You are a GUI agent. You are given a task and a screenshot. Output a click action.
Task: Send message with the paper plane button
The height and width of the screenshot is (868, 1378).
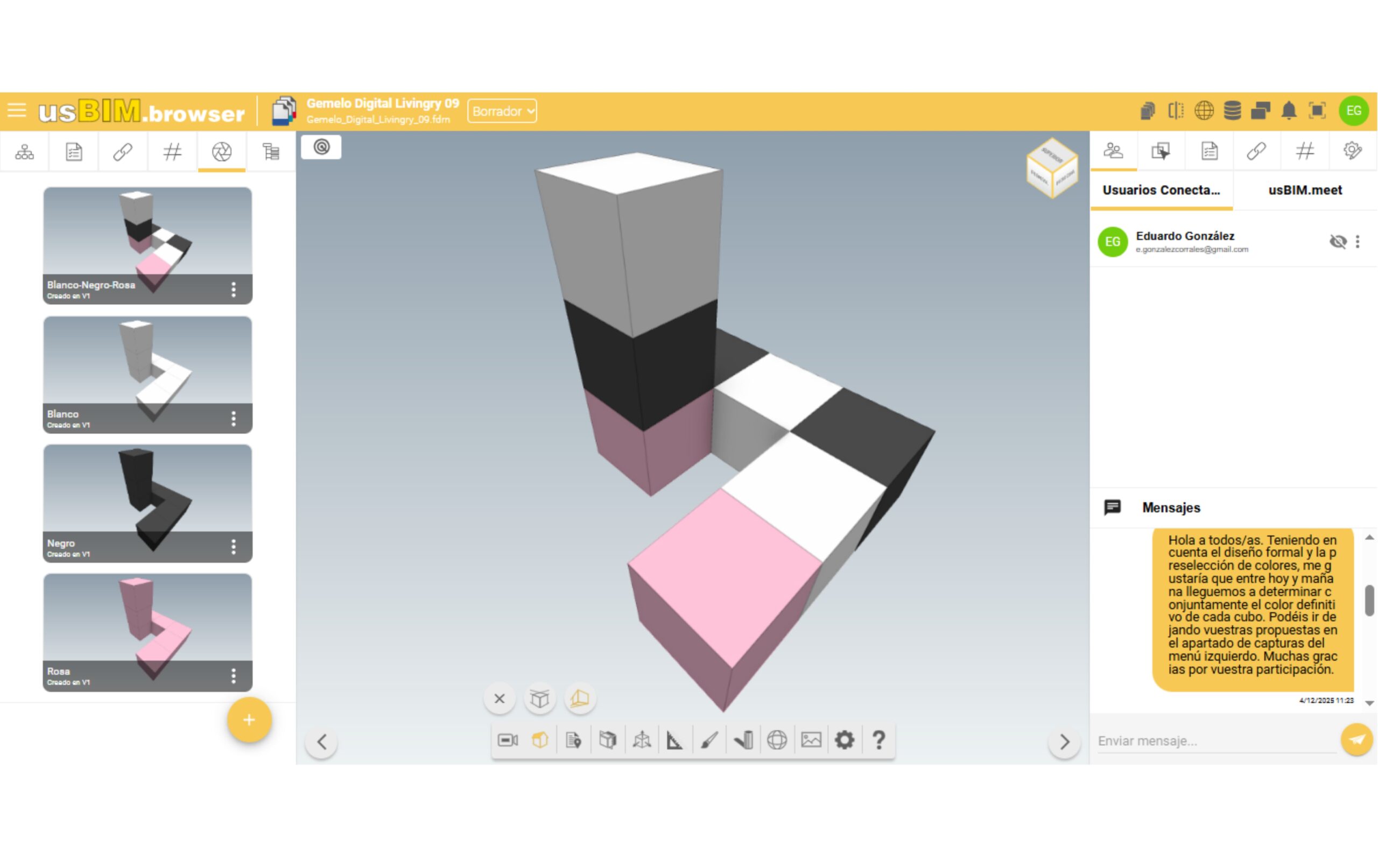tap(1356, 740)
